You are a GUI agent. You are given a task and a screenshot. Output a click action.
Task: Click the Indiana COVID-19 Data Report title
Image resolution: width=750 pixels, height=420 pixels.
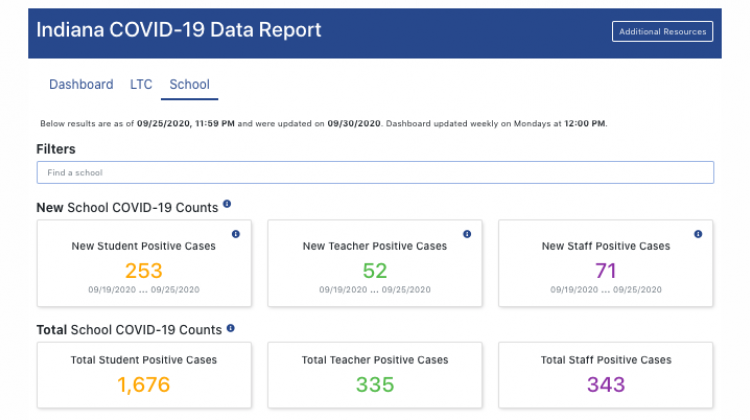pos(179,30)
